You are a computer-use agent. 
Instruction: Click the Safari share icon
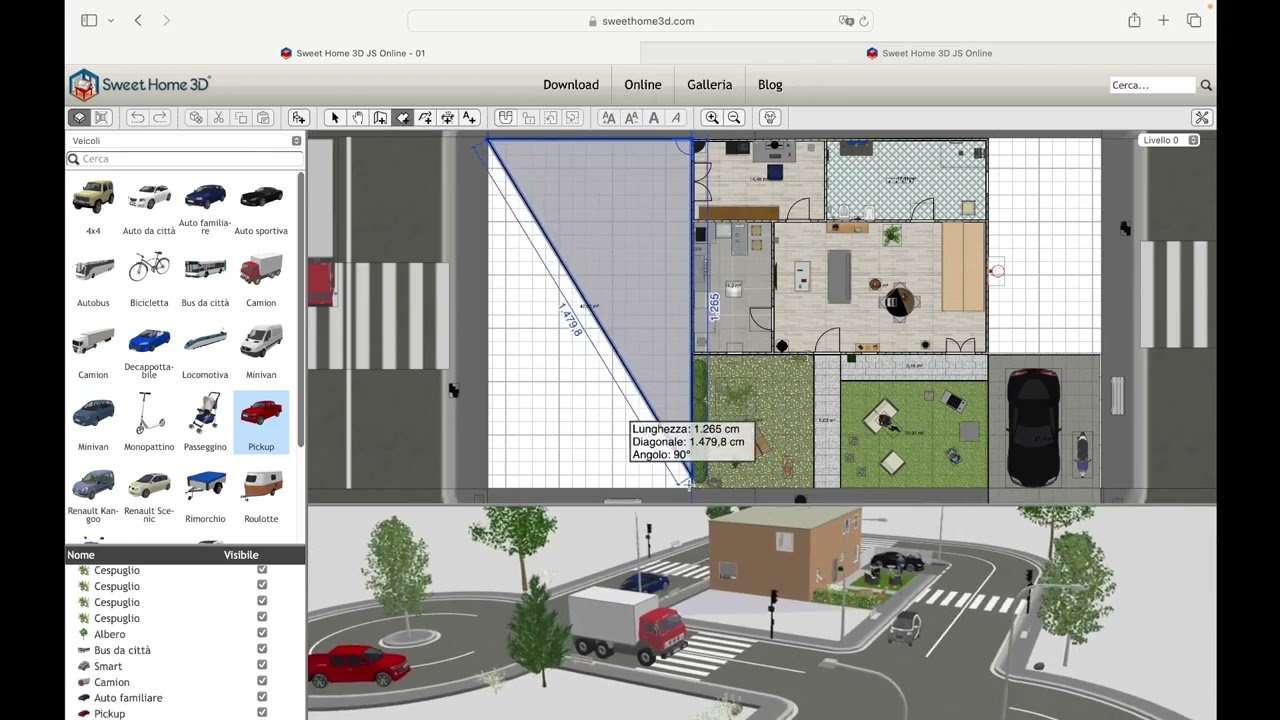tap(1134, 20)
